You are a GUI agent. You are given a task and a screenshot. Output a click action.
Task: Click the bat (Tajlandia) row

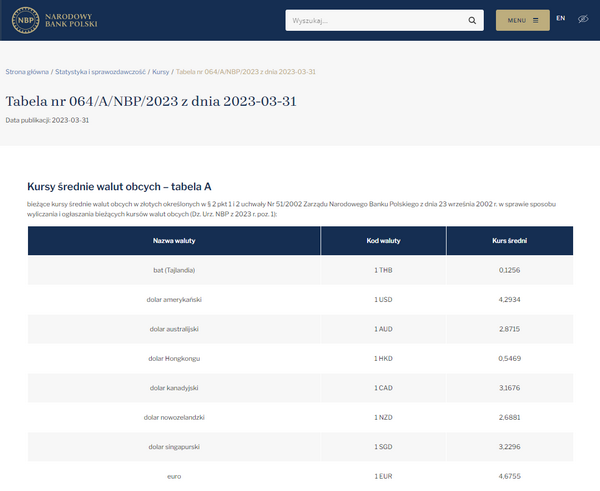(173, 270)
